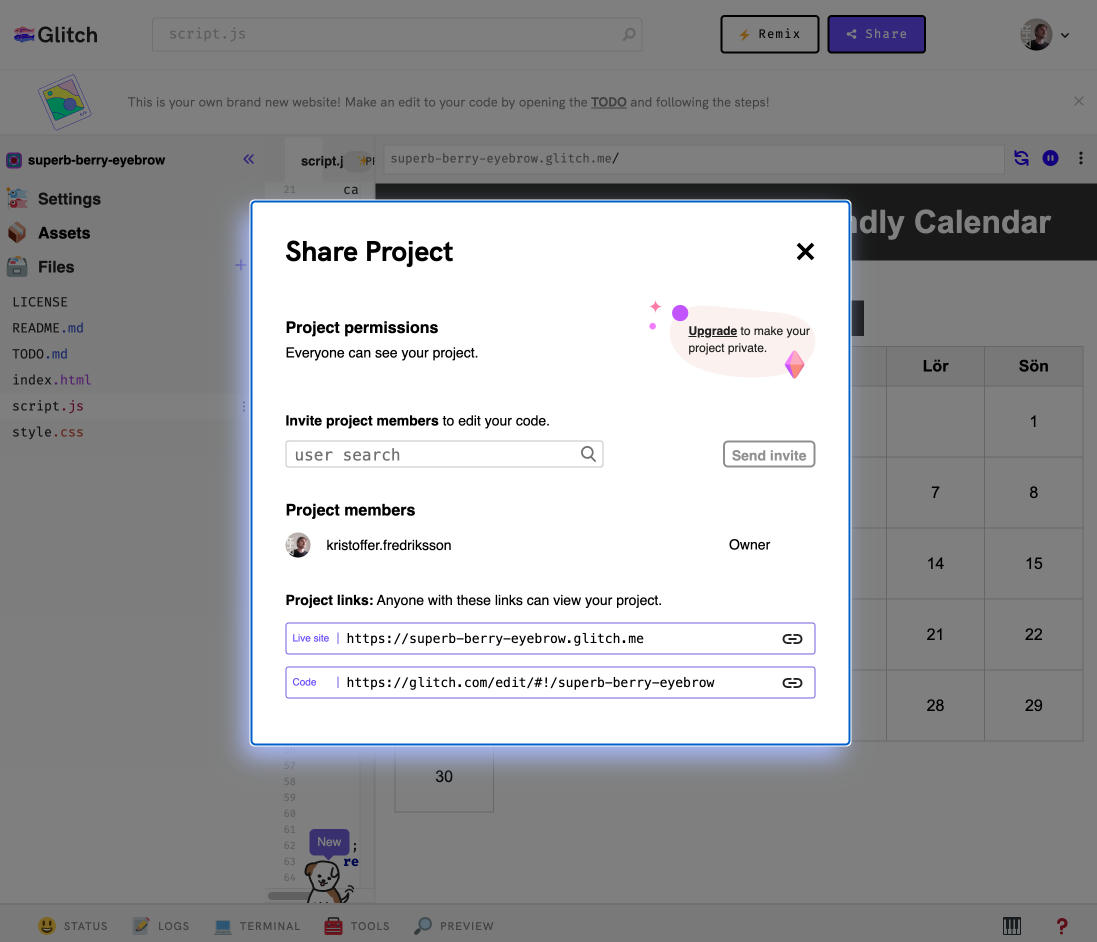Image resolution: width=1097 pixels, height=942 pixels.
Task: Copy the Live site link
Action: click(x=792, y=638)
